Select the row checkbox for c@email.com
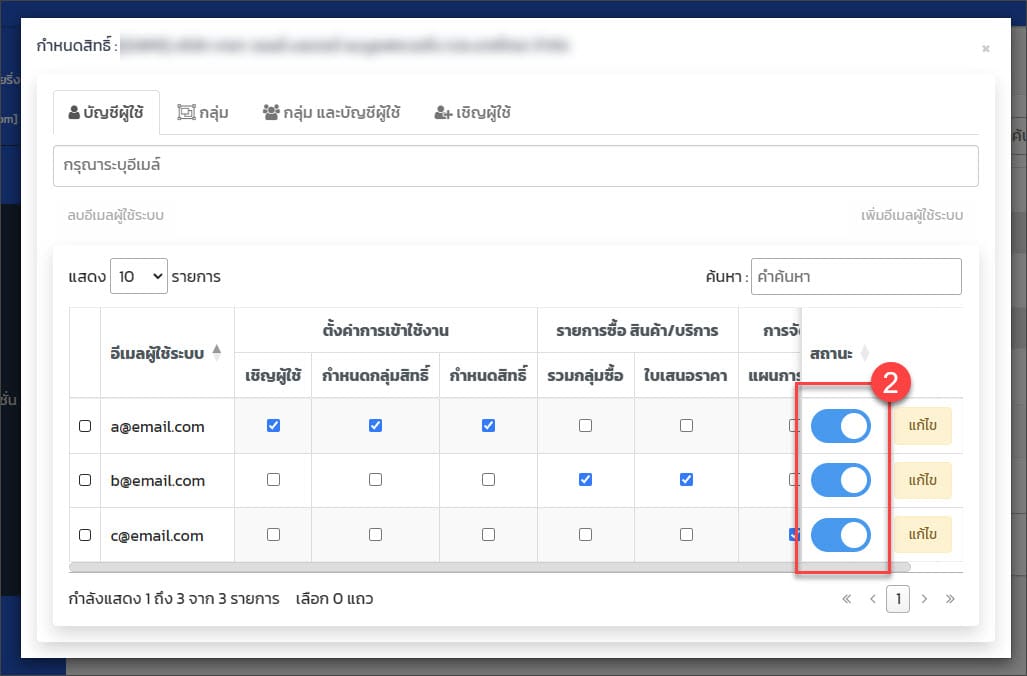The width and height of the screenshot is (1027, 676). click(x=85, y=535)
